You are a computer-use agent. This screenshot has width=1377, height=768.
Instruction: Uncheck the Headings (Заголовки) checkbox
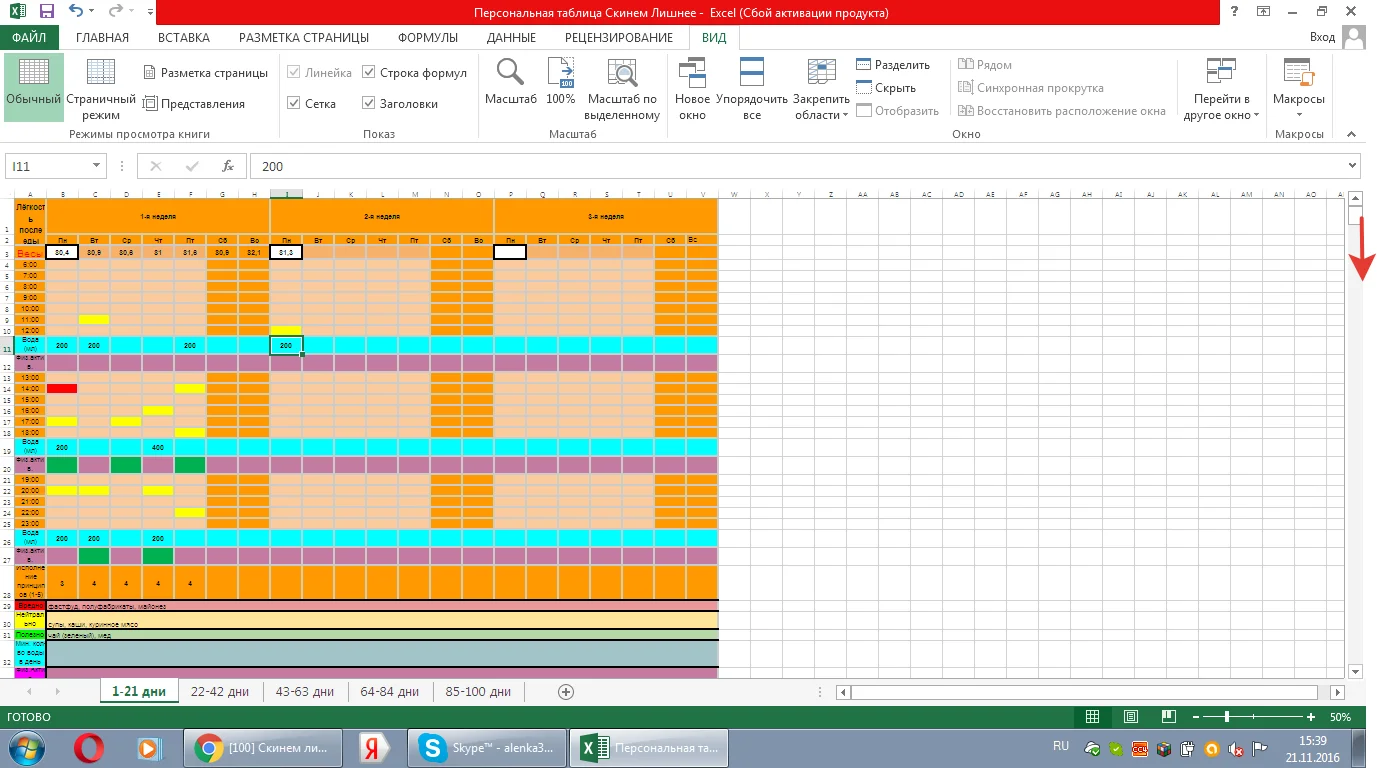[x=369, y=103]
